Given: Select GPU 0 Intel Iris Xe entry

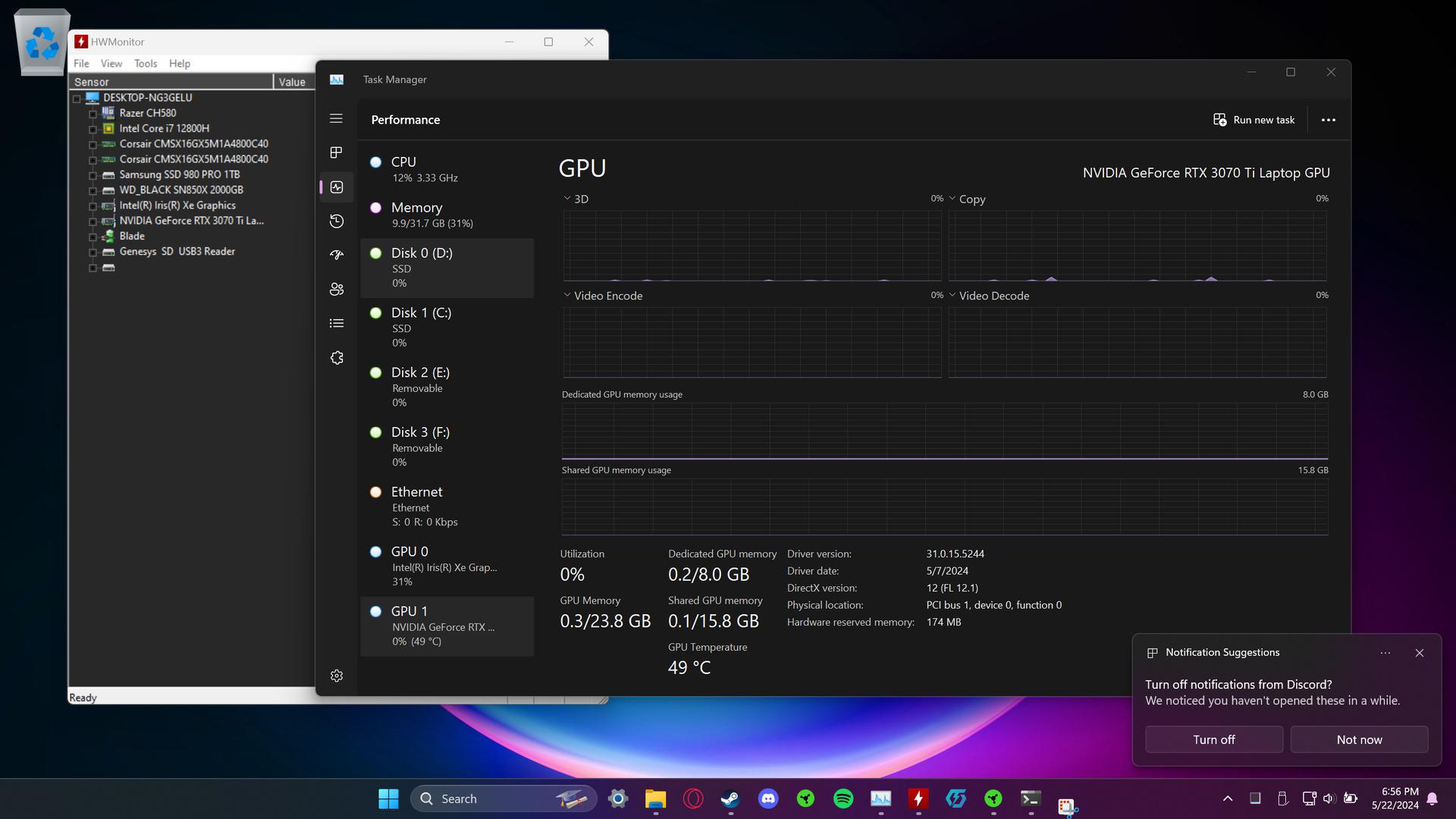Looking at the screenshot, I should coord(447,566).
